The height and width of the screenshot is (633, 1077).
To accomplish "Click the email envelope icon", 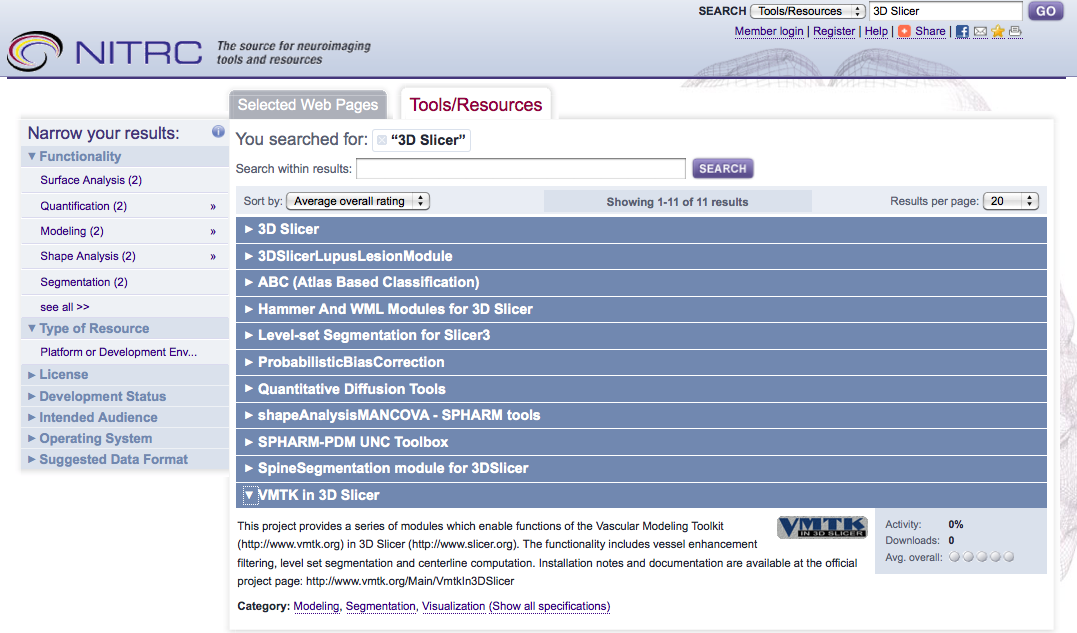I will point(980,32).
